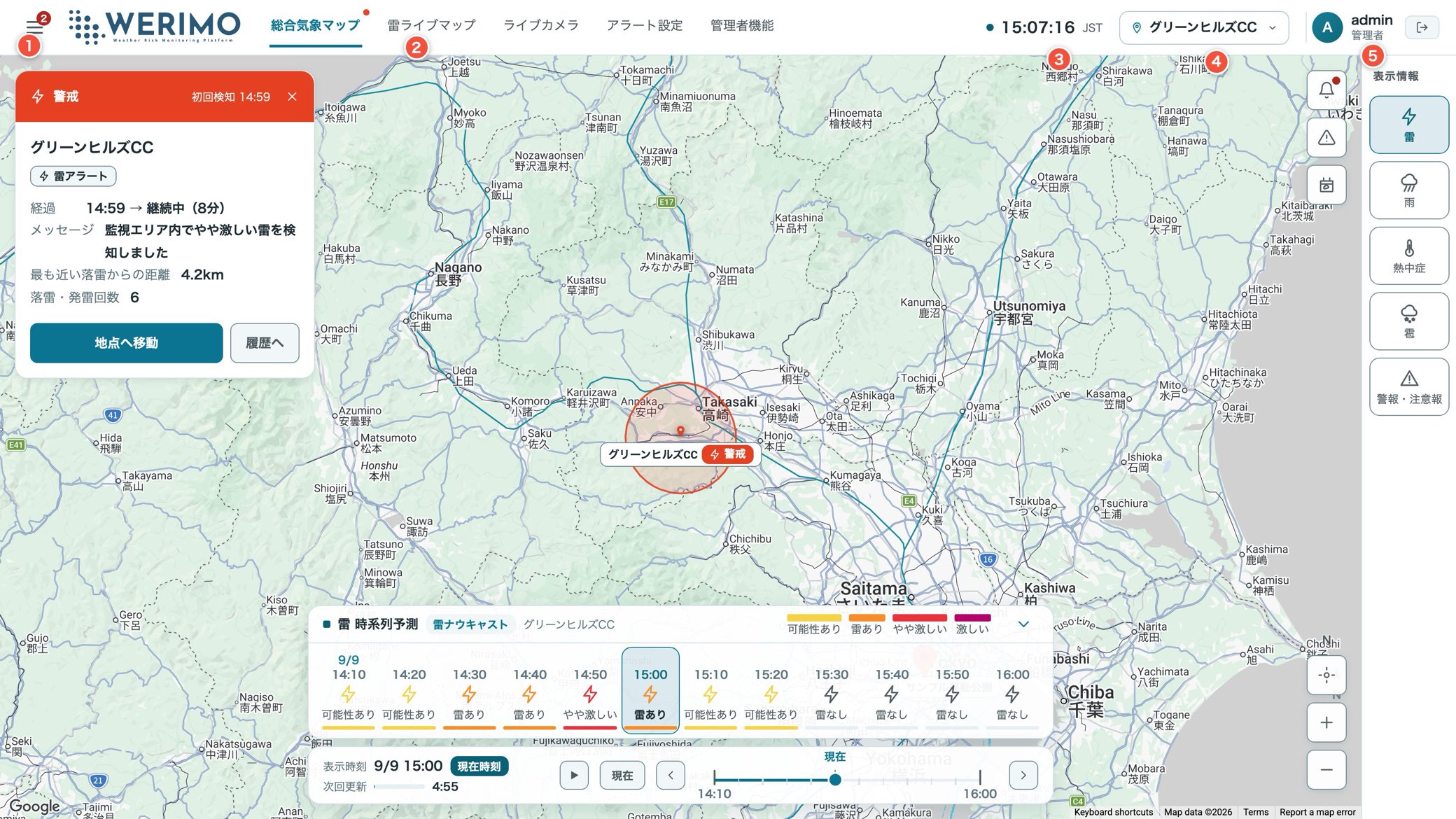Image resolution: width=1456 pixels, height=819 pixels.
Task: Open the グリーンヒルズCC location dropdown
Action: pyautogui.click(x=1204, y=27)
